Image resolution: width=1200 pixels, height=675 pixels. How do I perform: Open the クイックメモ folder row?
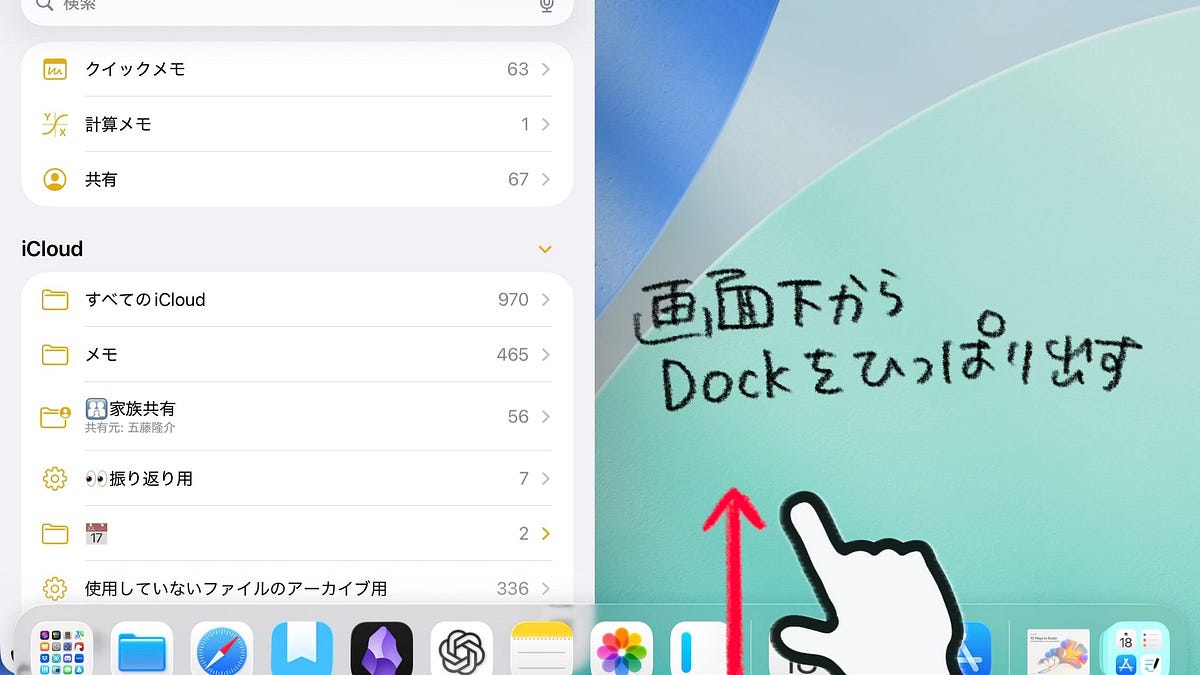297,69
